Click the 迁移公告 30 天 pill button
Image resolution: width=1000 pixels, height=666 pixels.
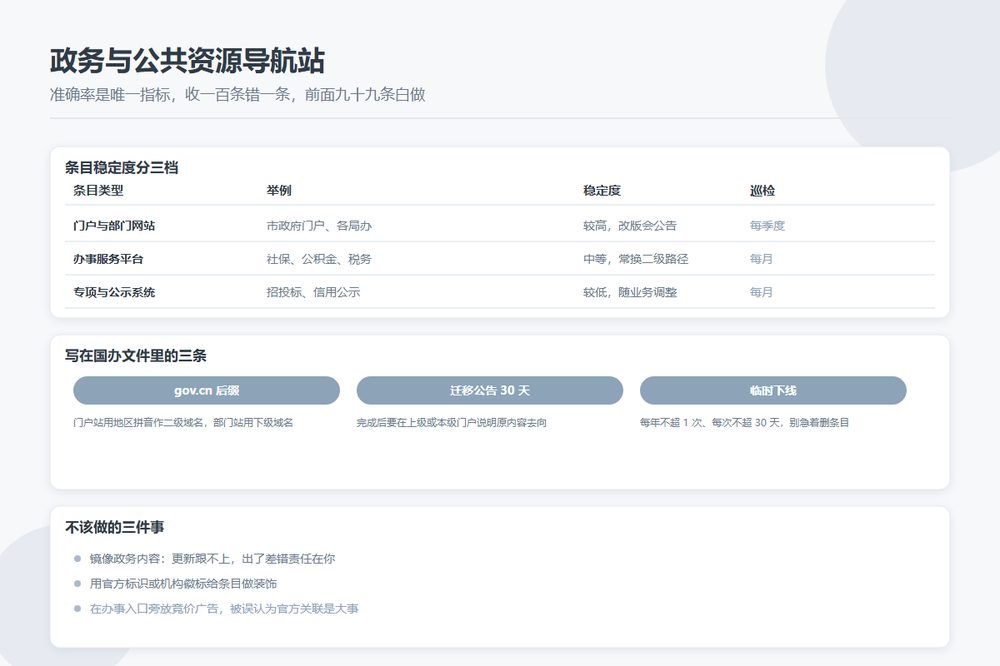(x=489, y=390)
